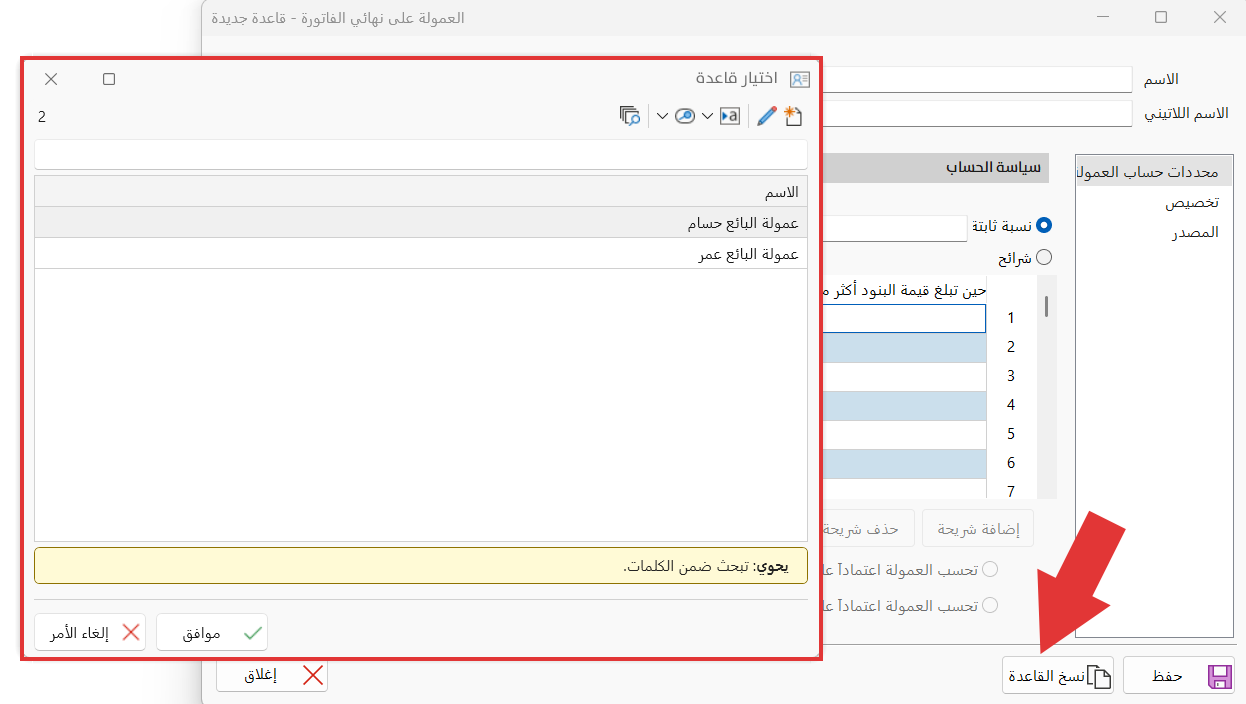Click tier row number 6
This screenshot has height=704, width=1246.
point(1011,463)
